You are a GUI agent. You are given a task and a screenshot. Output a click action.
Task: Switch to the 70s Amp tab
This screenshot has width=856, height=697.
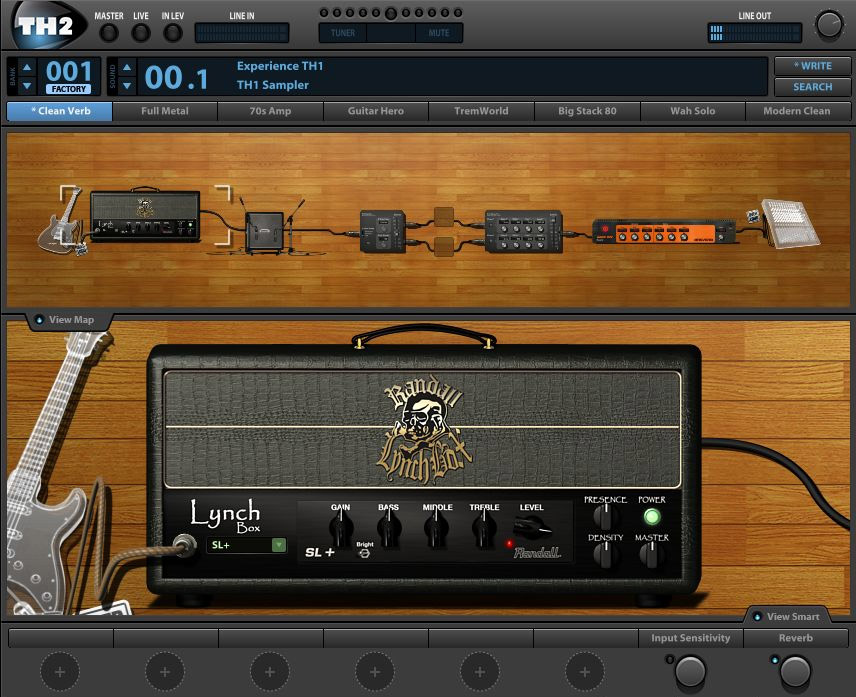[270, 111]
